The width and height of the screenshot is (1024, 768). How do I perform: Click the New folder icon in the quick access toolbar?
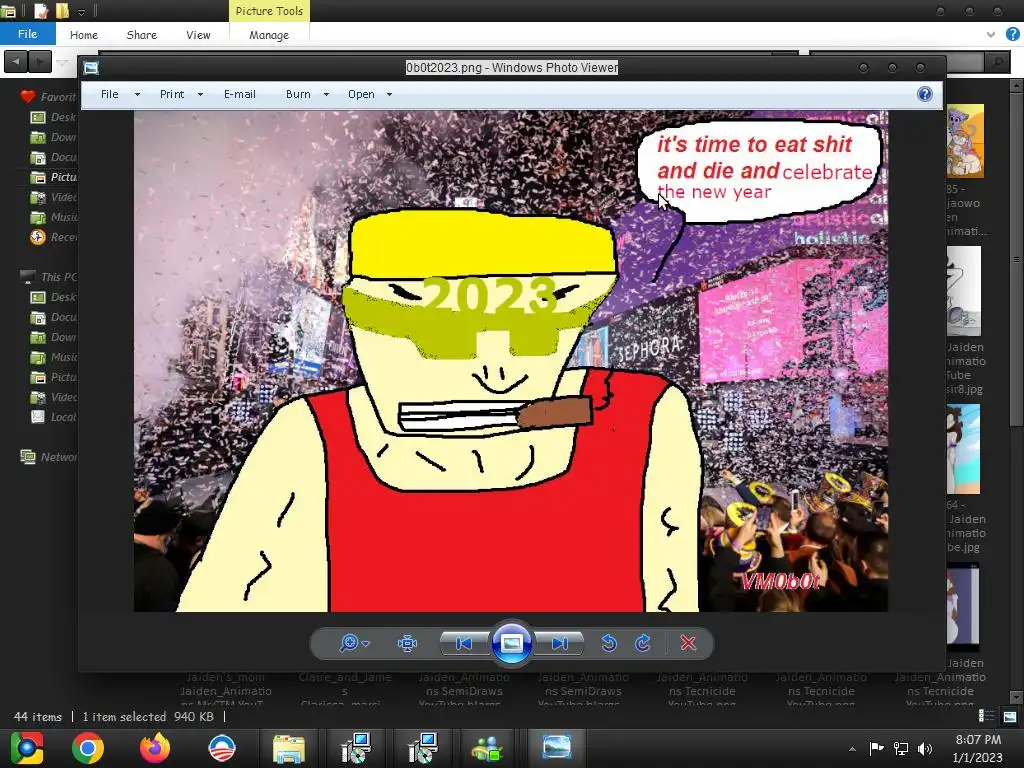(62, 11)
